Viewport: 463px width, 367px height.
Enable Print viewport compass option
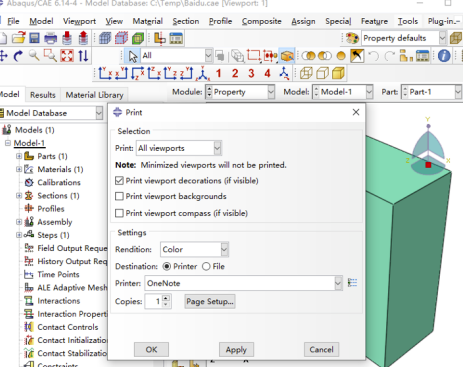click(119, 213)
